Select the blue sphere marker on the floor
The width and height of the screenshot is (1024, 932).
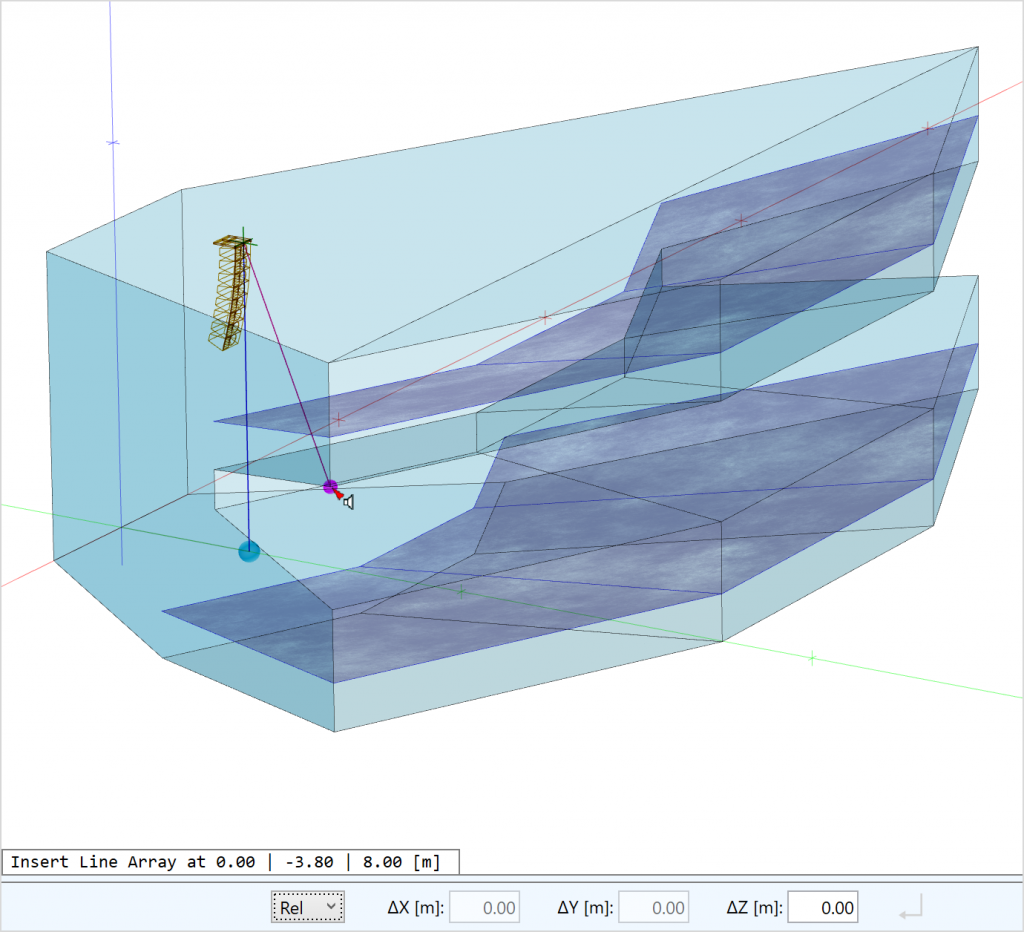249,551
